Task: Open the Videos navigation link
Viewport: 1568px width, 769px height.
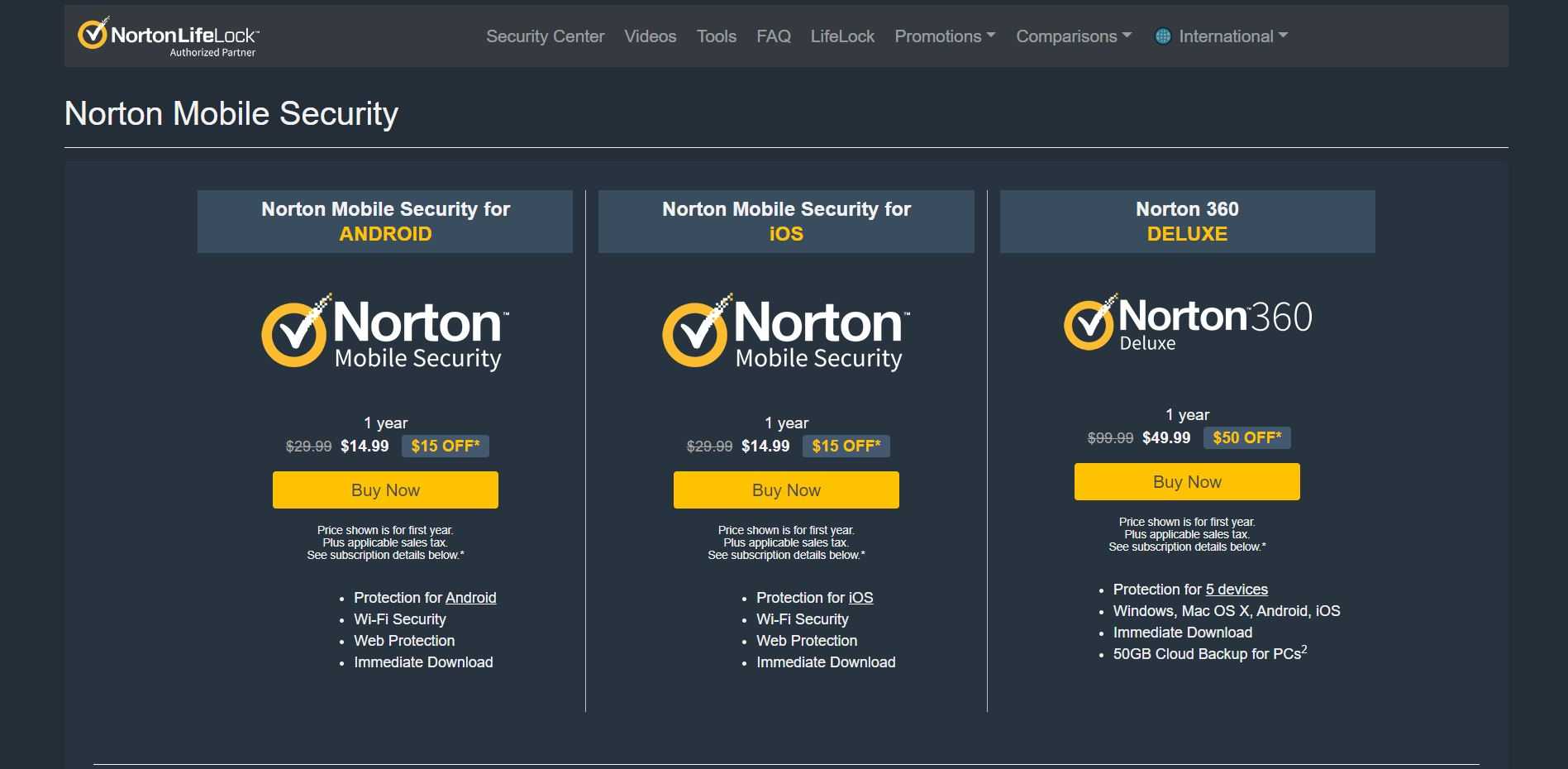Action: click(650, 36)
